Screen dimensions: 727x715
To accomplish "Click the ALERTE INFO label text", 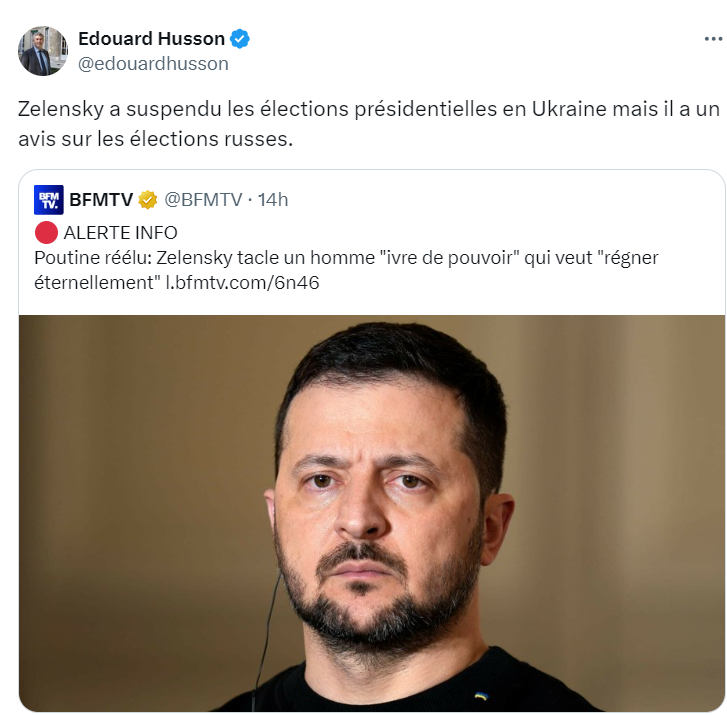I will click(121, 233).
